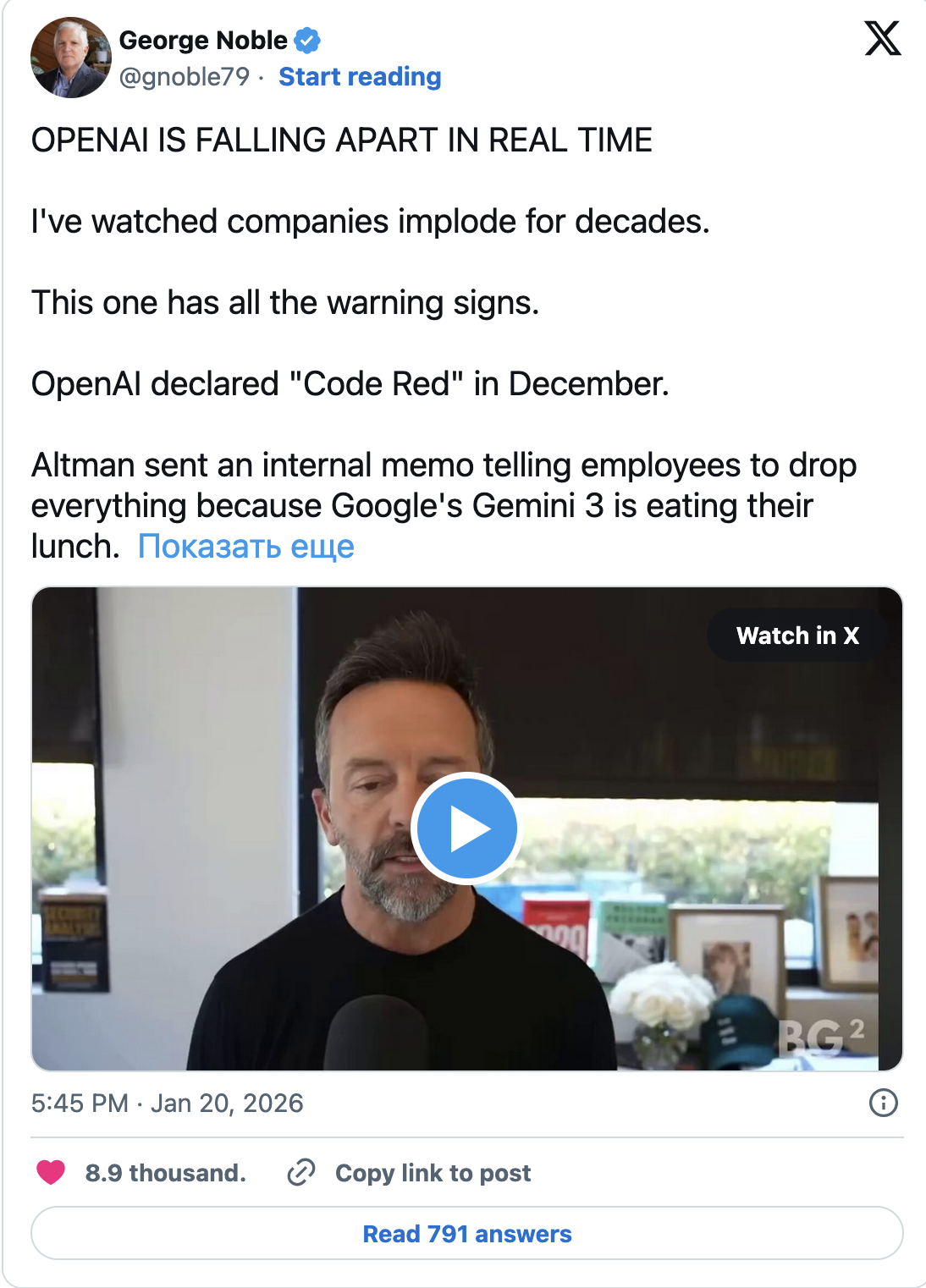The height and width of the screenshot is (1288, 926).
Task: Open the info circle icon near the timestamp
Action: point(884,1103)
